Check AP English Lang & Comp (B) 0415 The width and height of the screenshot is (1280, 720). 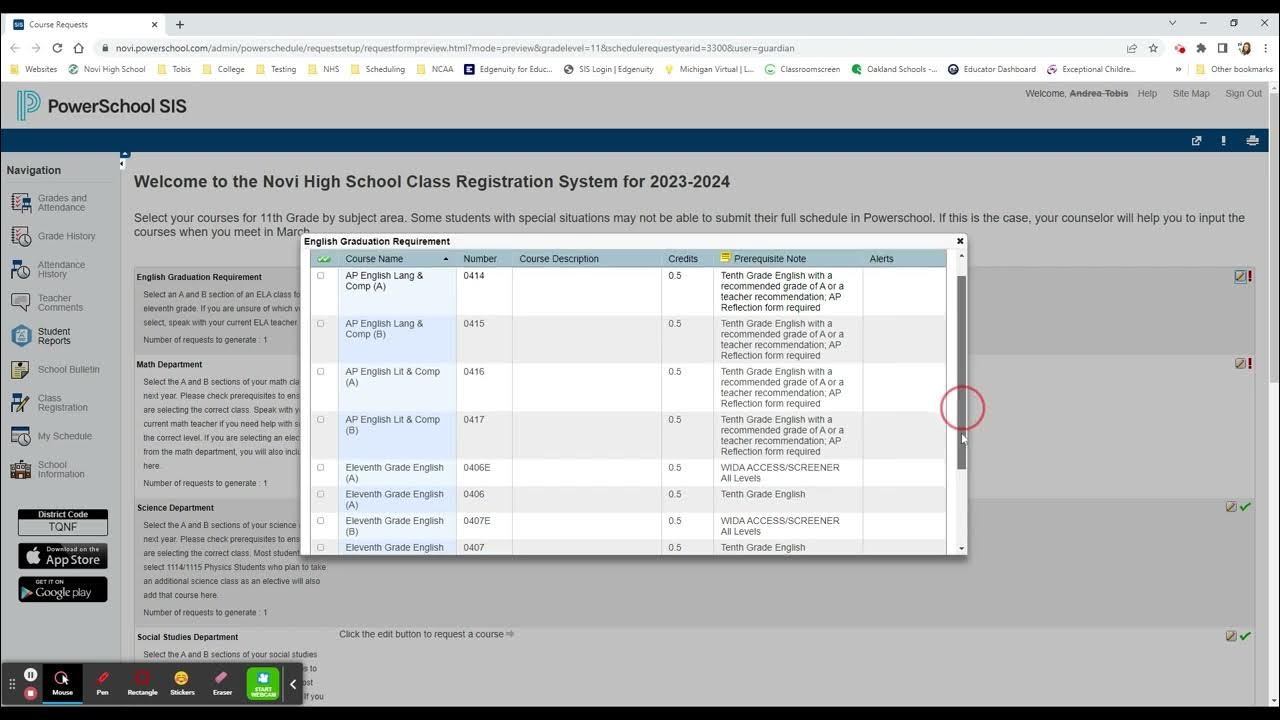coord(321,324)
